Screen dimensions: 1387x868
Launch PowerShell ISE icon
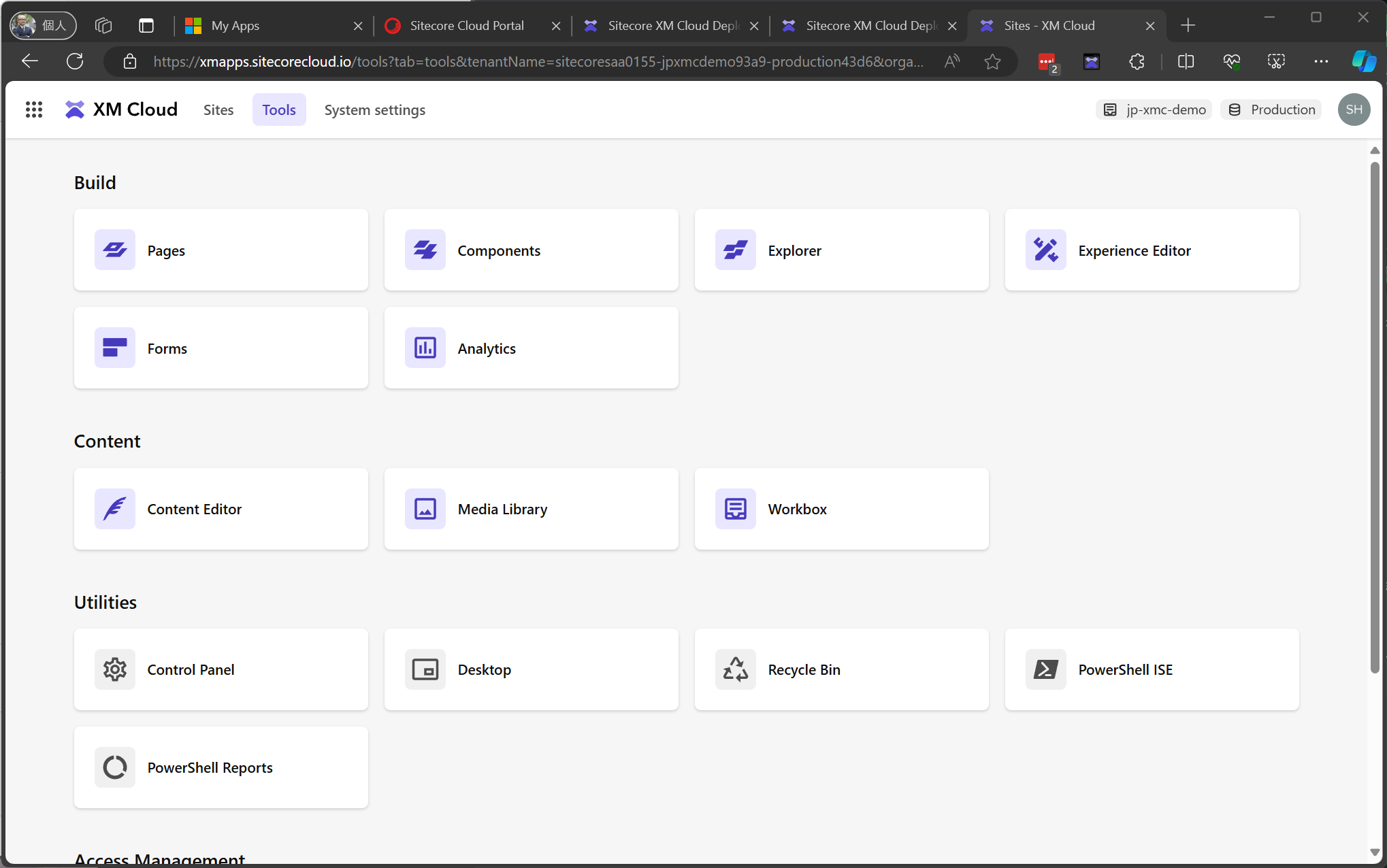coord(1045,669)
